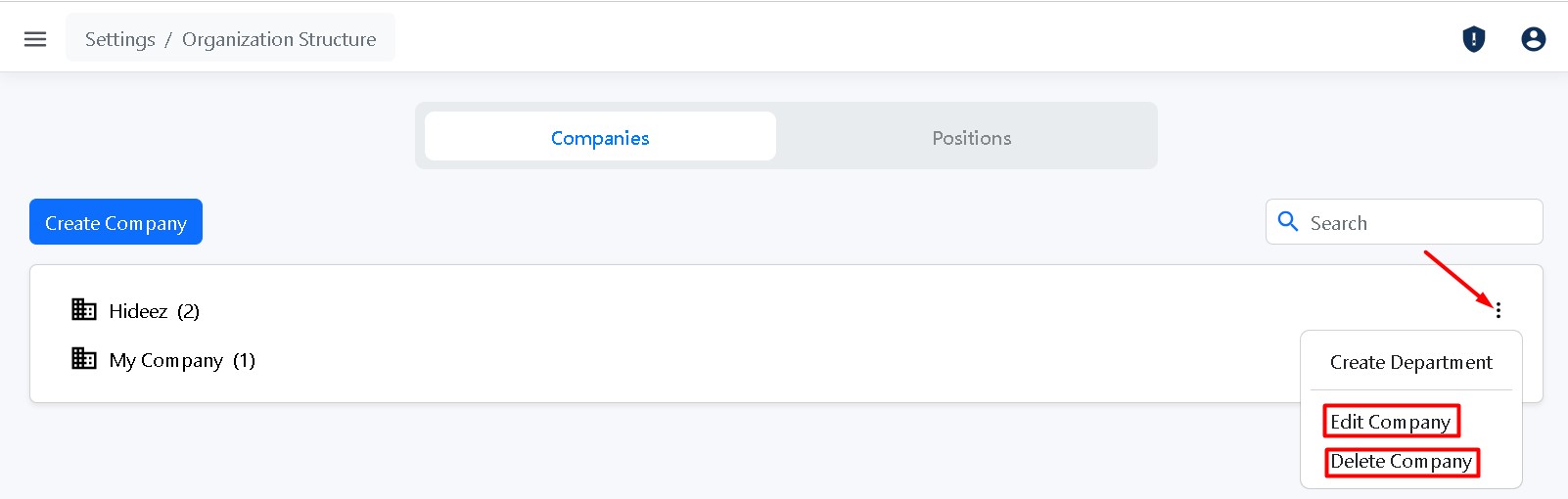This screenshot has width=1568, height=499.
Task: Select Create Department from the context menu
Action: pyautogui.click(x=1410, y=363)
